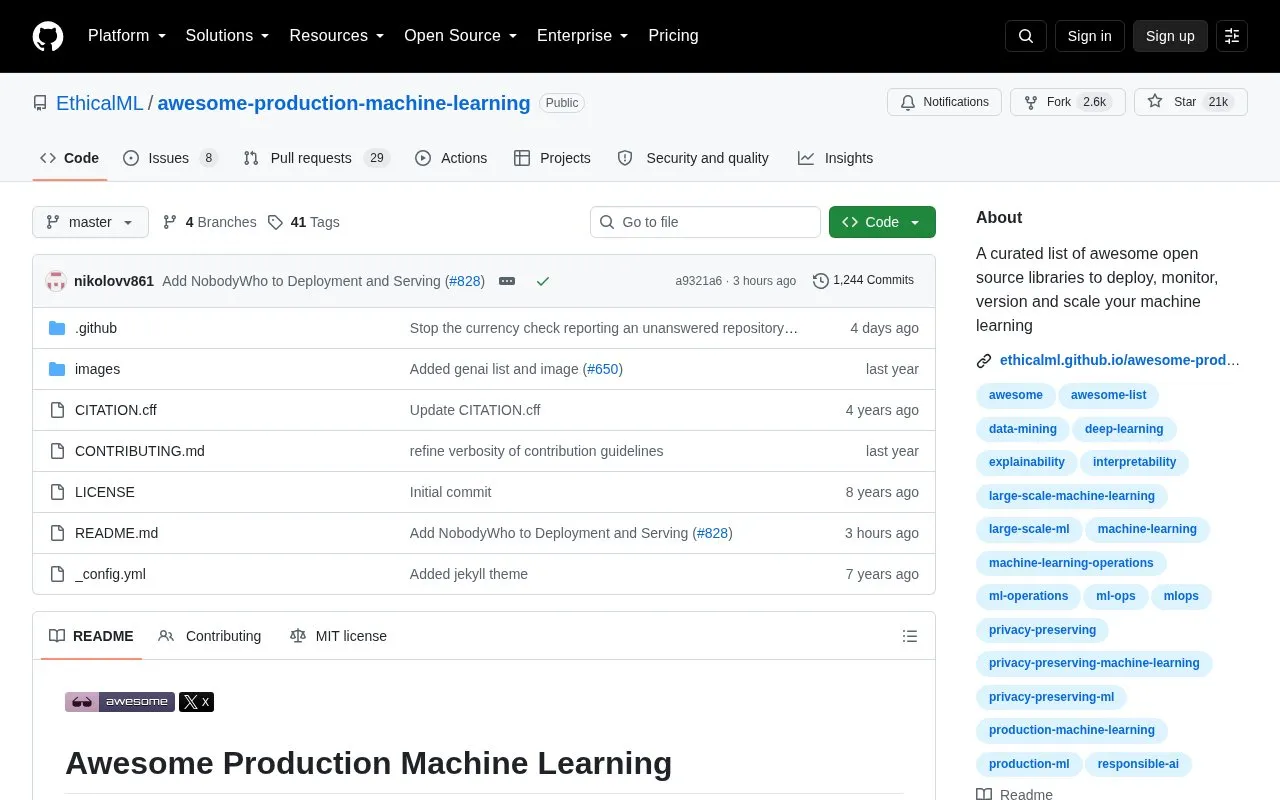
Task: Click the Sign in button
Action: coord(1089,36)
